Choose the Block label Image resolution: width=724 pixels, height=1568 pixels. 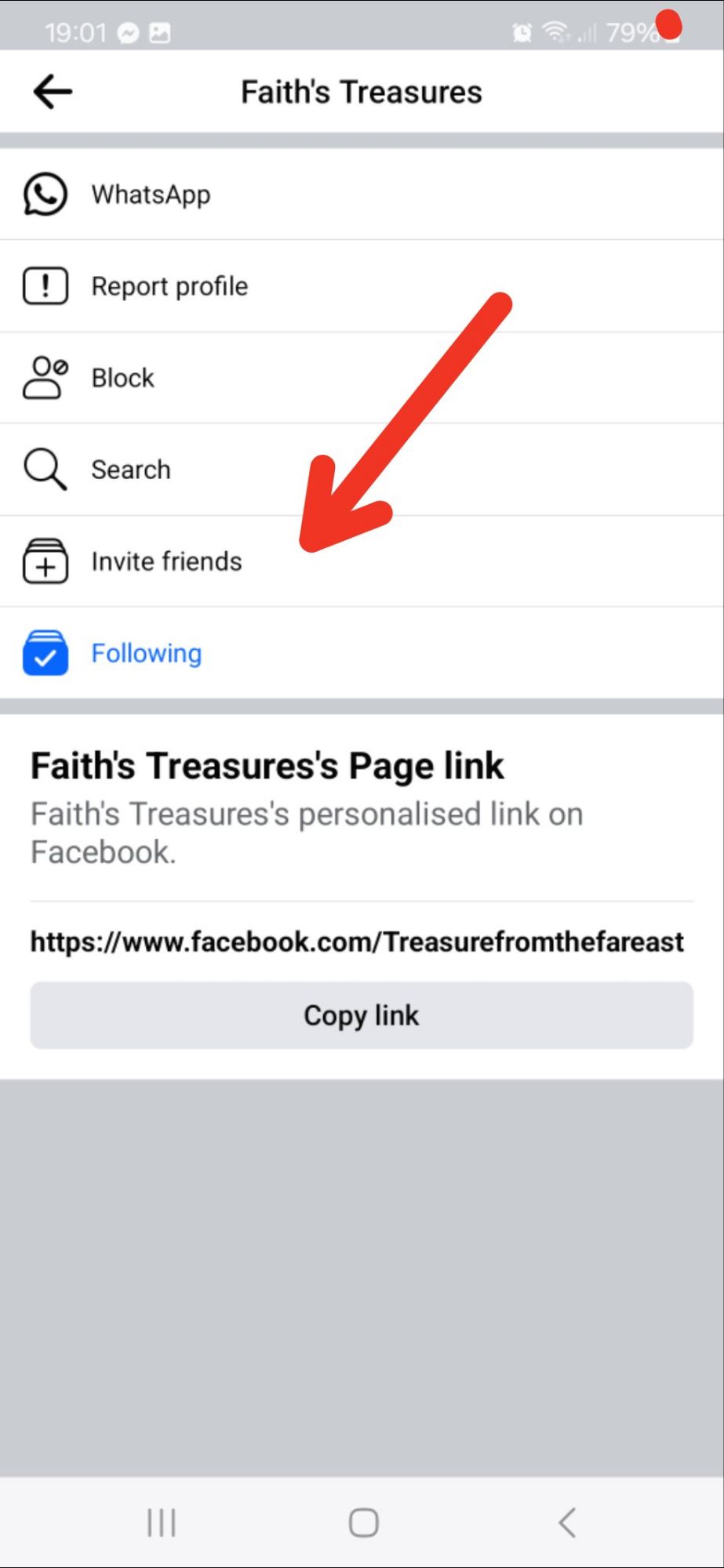pos(122,378)
